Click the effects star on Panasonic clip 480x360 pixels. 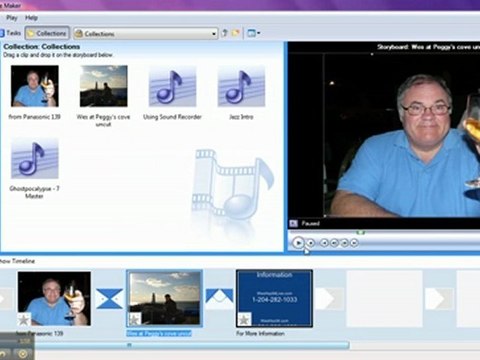pyautogui.click(x=24, y=319)
